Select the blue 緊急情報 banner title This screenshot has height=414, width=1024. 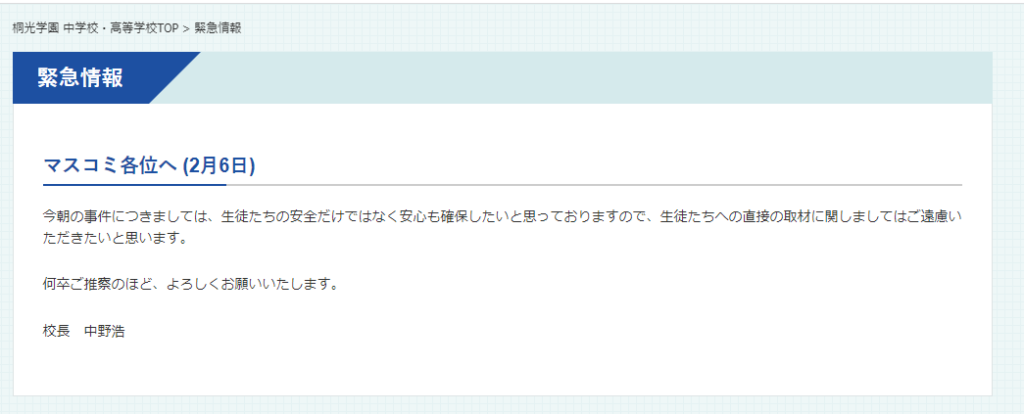coord(80,78)
